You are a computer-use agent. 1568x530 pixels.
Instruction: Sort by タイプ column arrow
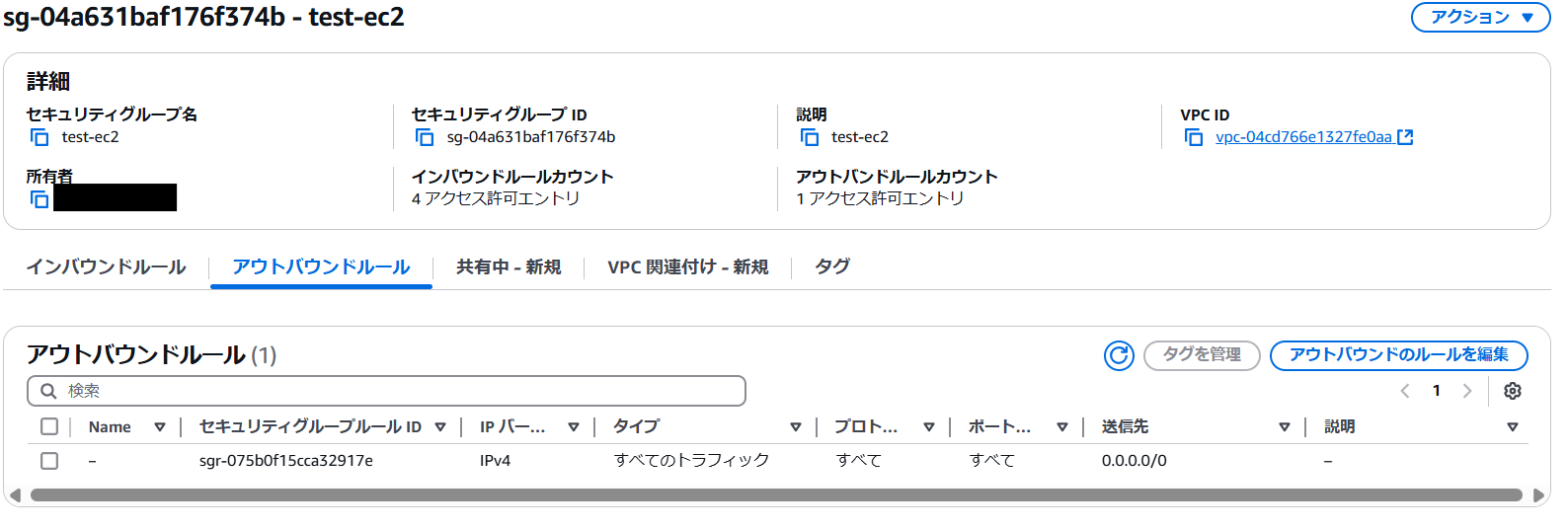(x=796, y=427)
